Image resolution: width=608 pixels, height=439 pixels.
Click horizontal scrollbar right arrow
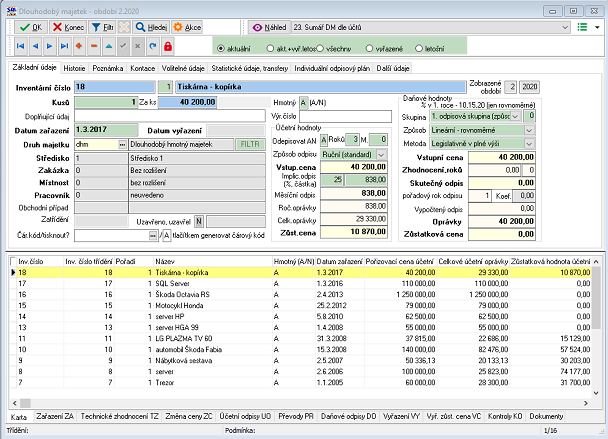(586, 403)
